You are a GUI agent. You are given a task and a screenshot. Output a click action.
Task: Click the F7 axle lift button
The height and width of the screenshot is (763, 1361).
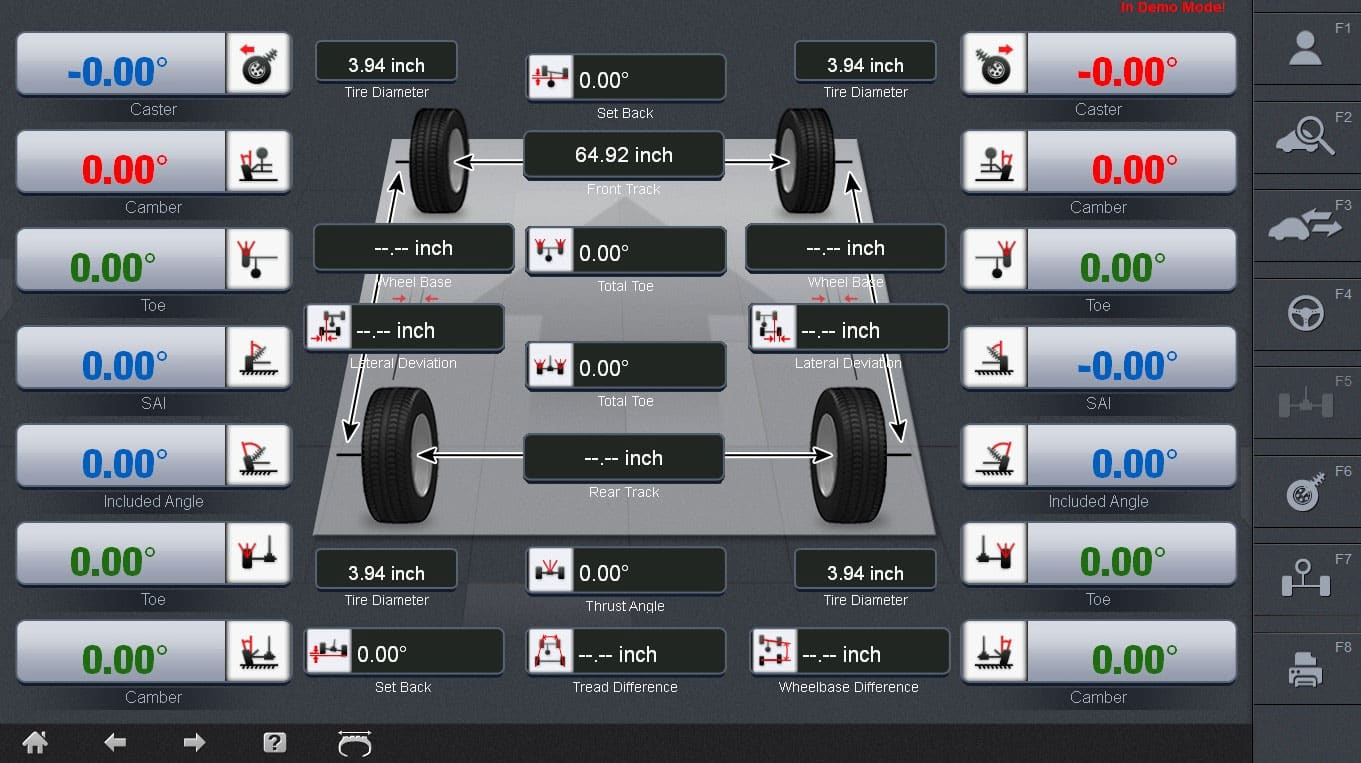pos(1306,579)
